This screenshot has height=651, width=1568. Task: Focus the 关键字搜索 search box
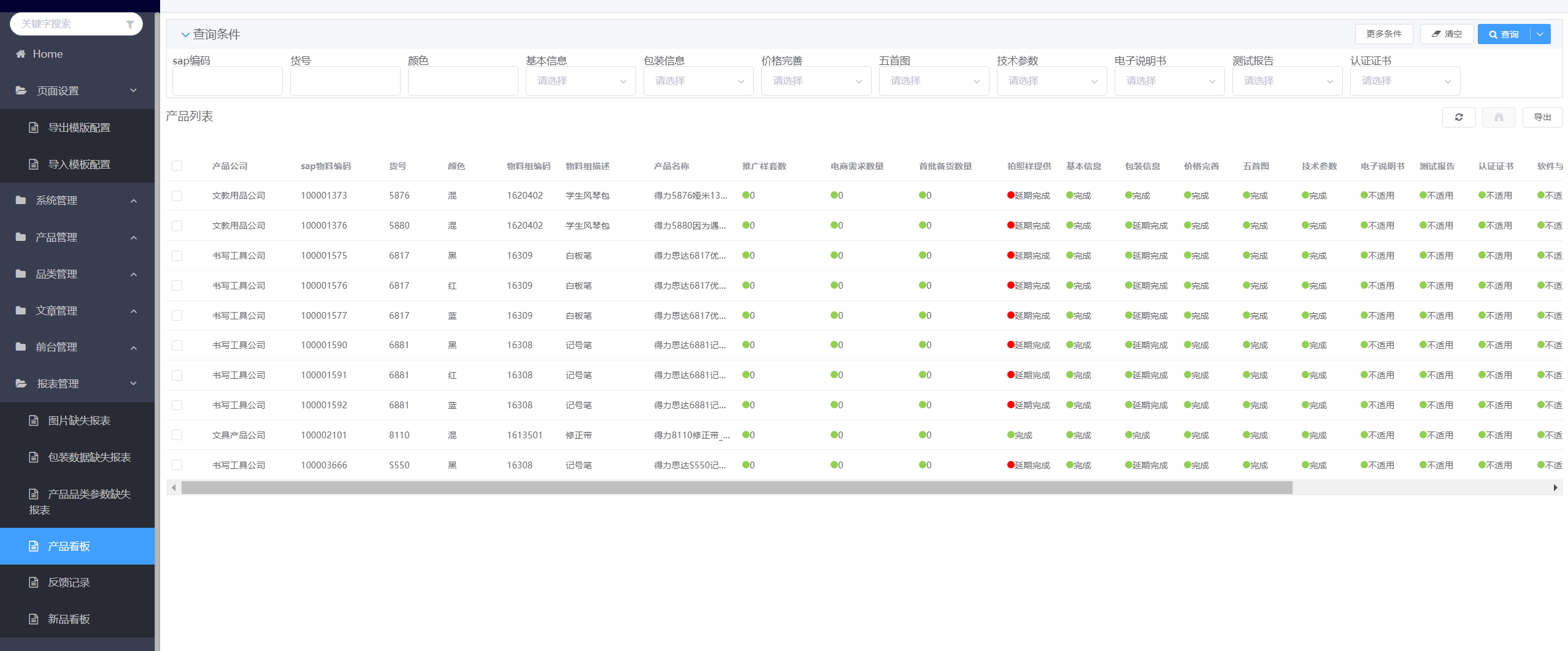[x=76, y=24]
